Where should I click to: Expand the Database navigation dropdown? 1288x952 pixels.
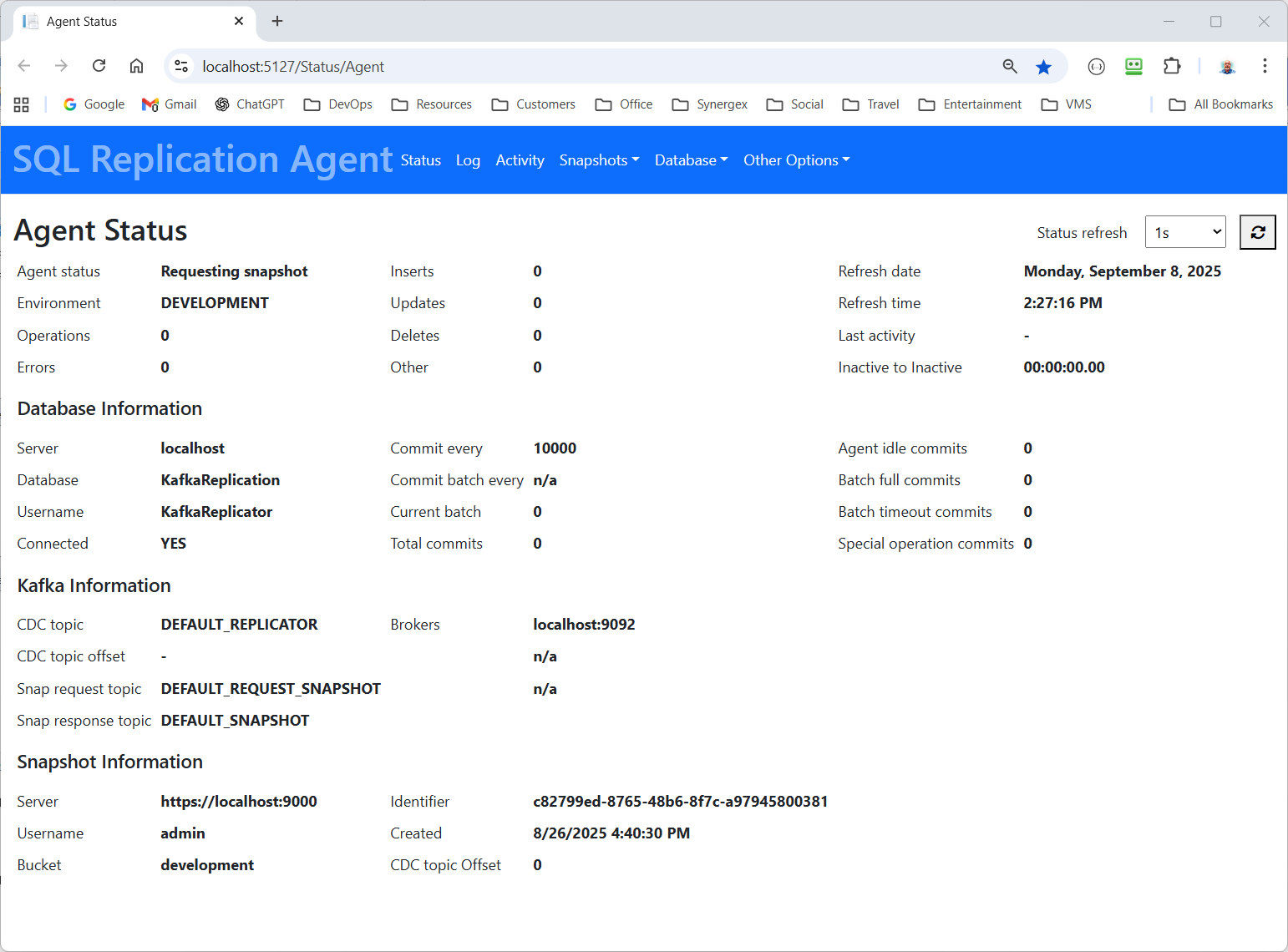691,160
